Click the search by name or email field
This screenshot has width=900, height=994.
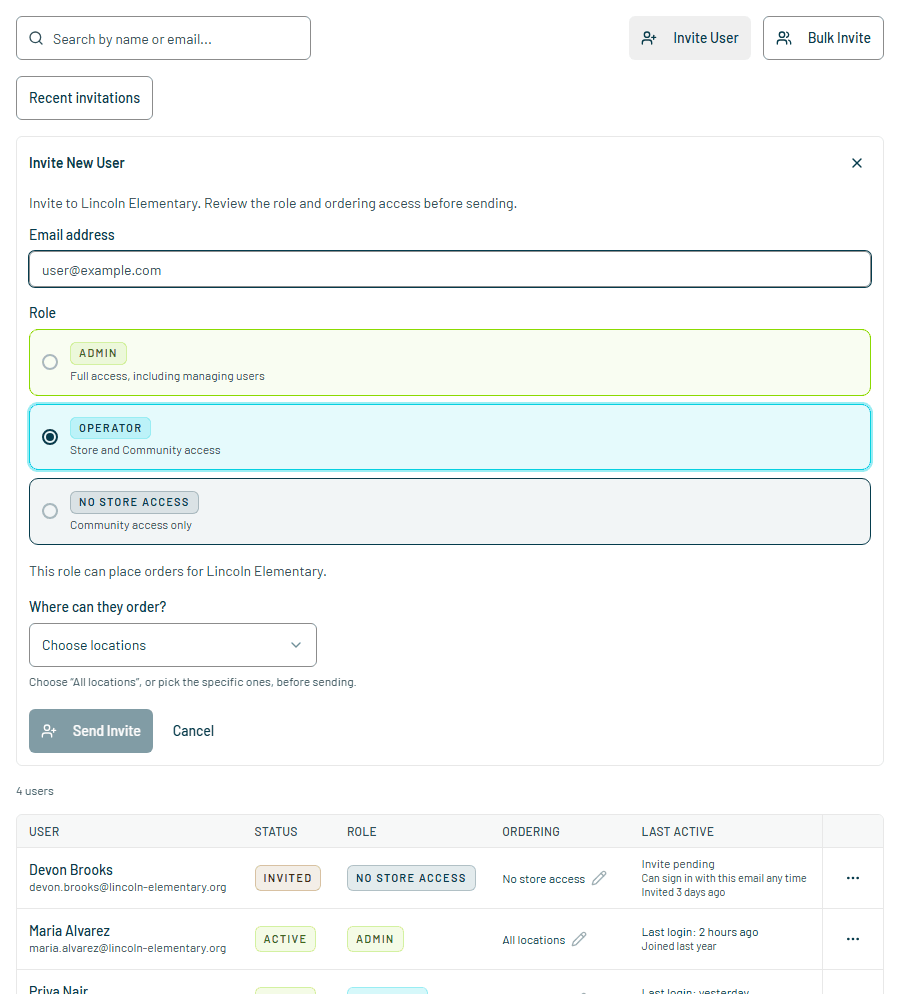[164, 39]
